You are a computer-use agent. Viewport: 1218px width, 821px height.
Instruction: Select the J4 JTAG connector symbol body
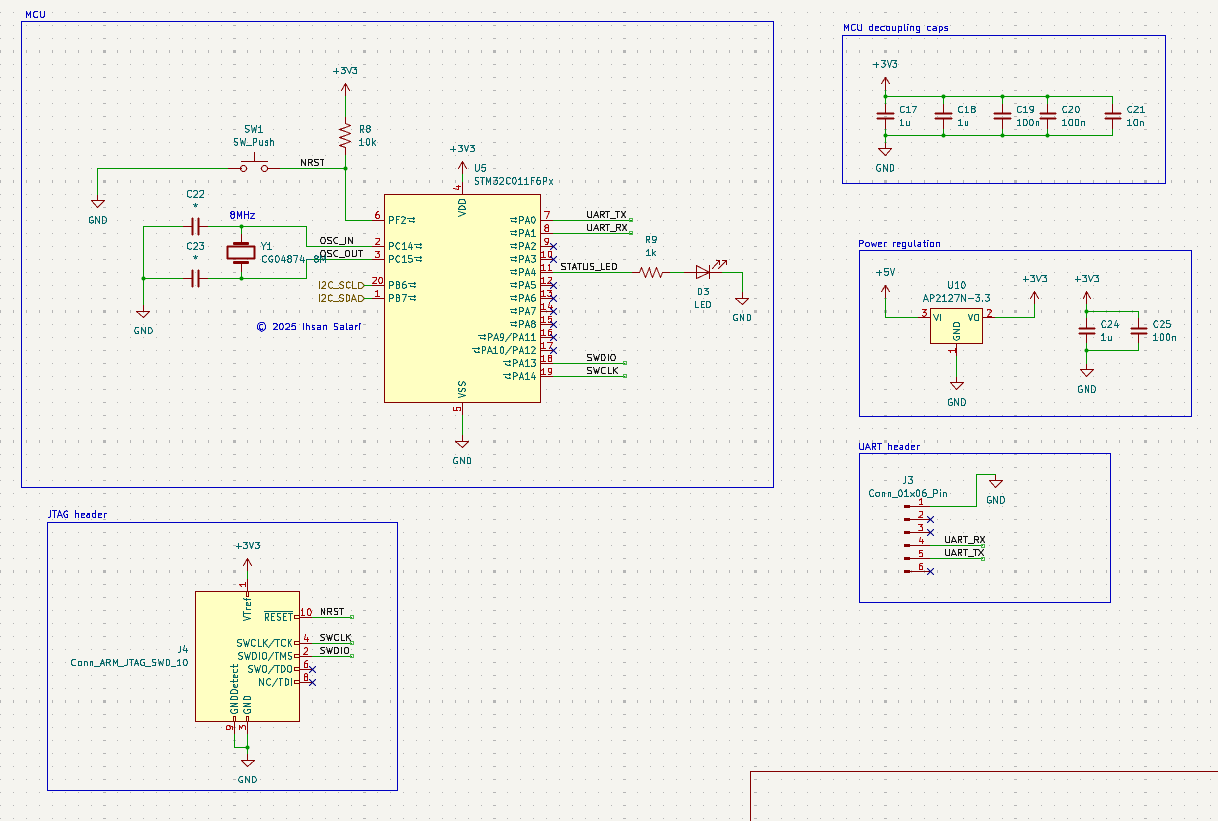pos(247,656)
